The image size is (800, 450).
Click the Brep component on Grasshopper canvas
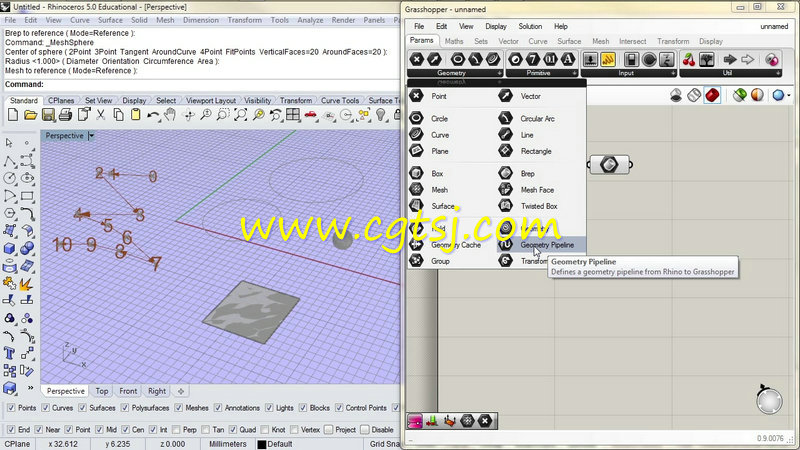(x=609, y=164)
